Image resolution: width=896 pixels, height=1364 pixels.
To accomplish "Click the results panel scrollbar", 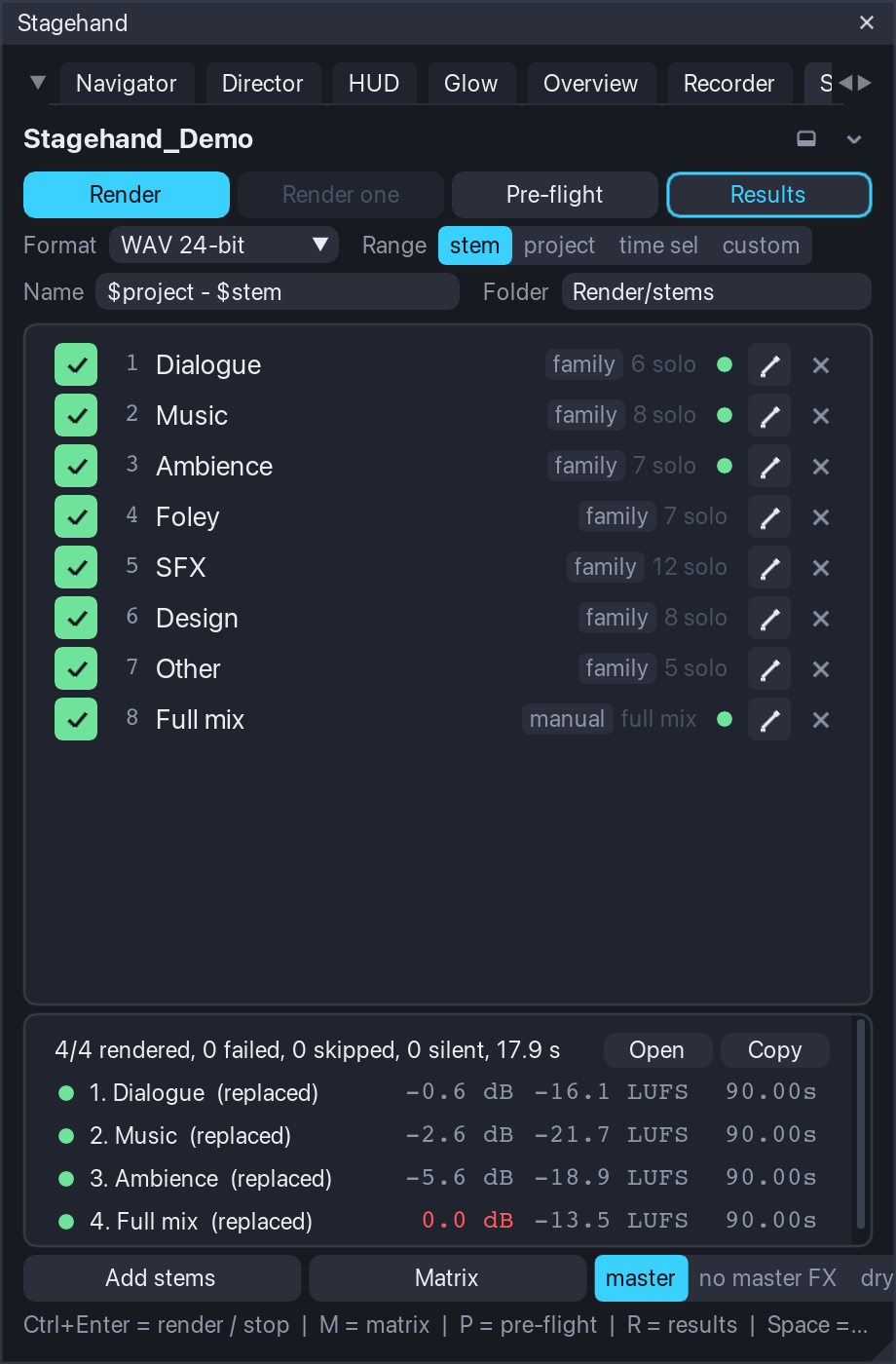I will coord(860,1124).
